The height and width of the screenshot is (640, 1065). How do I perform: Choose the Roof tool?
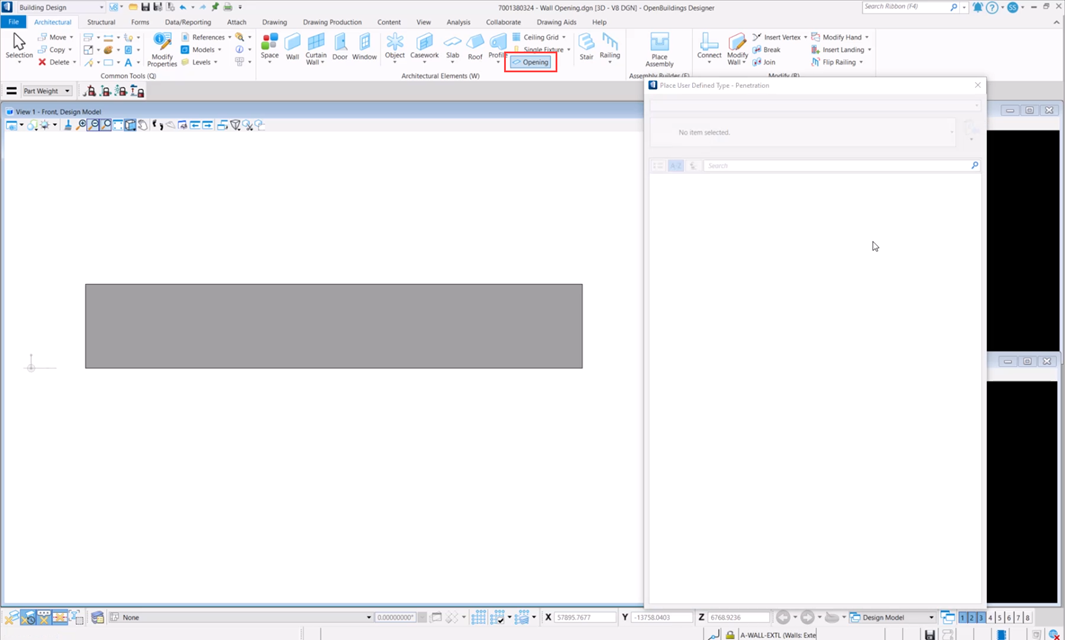475,47
